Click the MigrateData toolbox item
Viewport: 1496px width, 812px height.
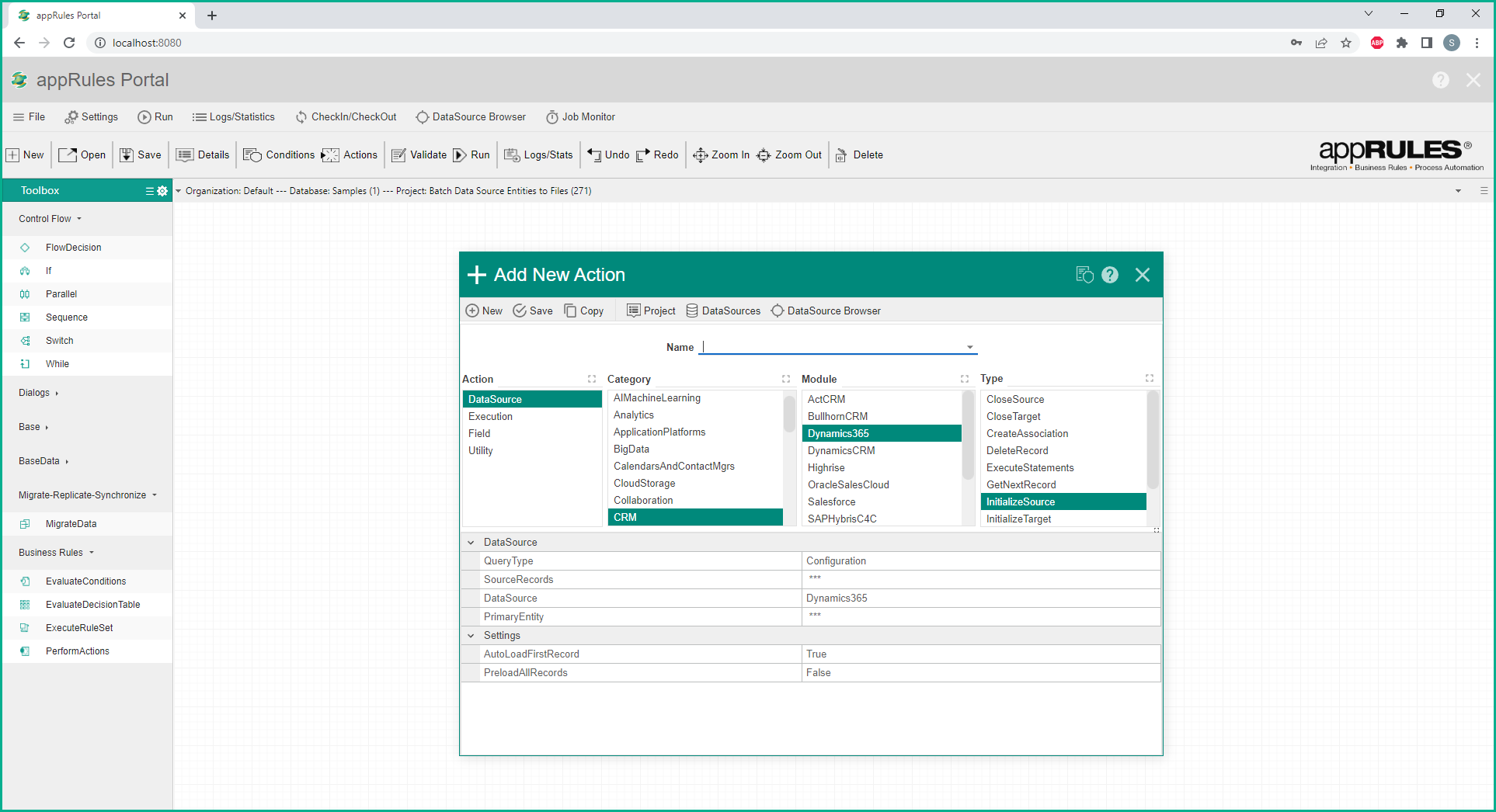coord(71,524)
